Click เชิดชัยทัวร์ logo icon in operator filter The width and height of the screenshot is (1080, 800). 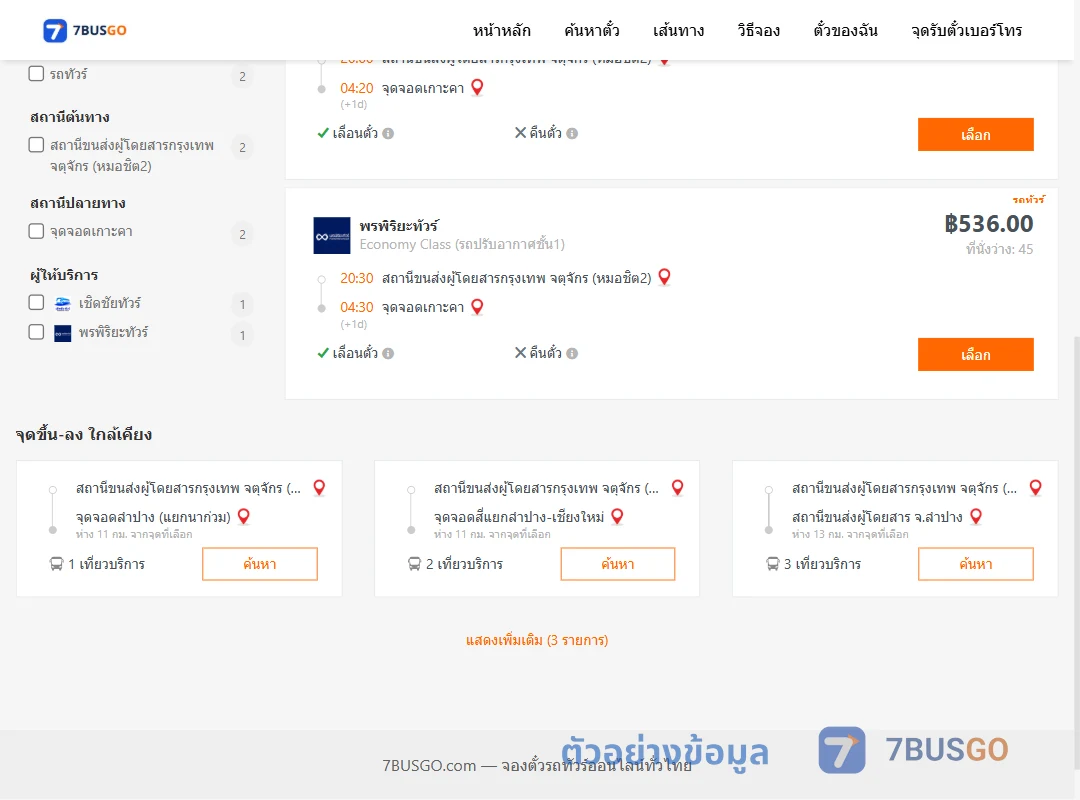coord(63,304)
